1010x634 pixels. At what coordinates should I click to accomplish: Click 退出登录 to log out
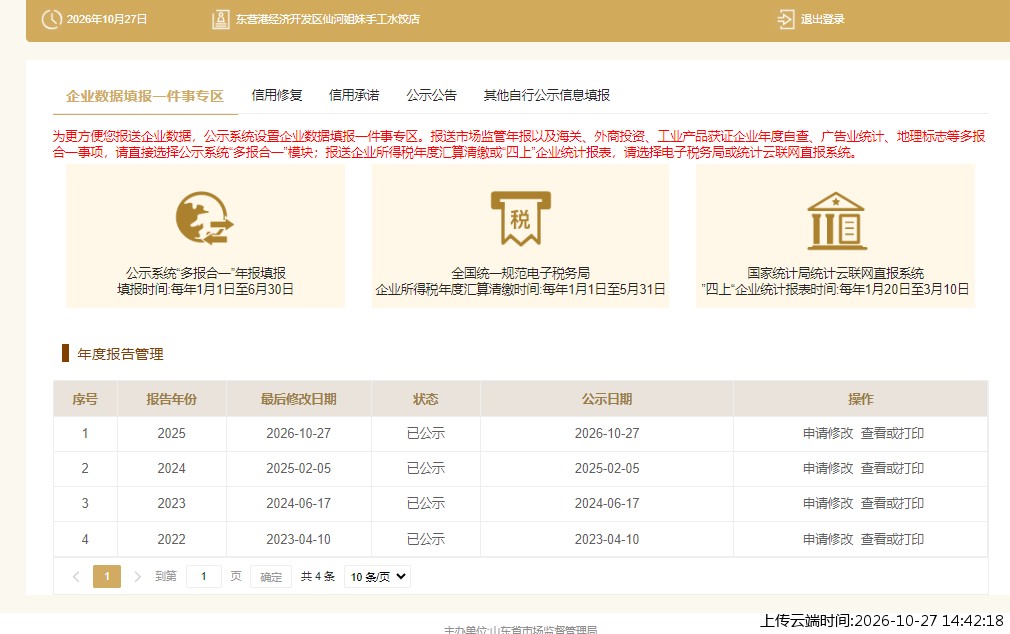823,19
